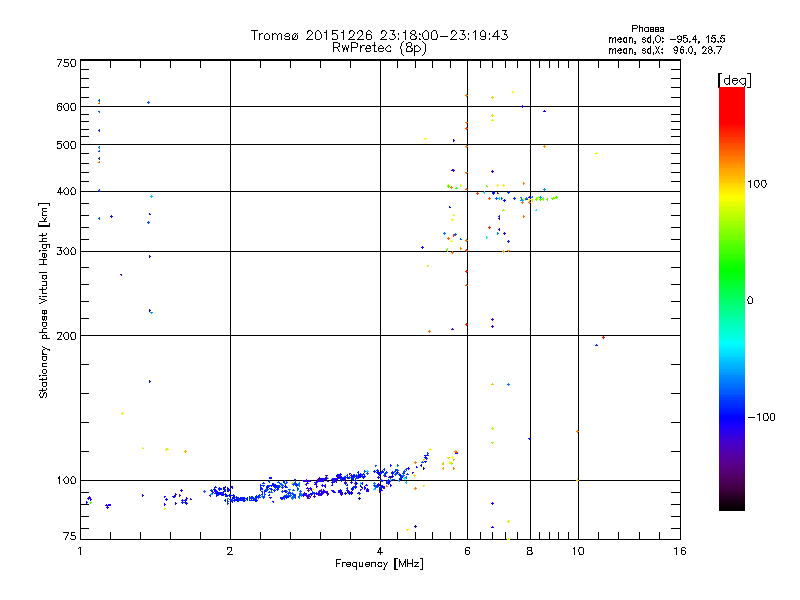This screenshot has height=600, width=800.
Task: Click the x-axis label '16'
Action: click(x=680, y=551)
